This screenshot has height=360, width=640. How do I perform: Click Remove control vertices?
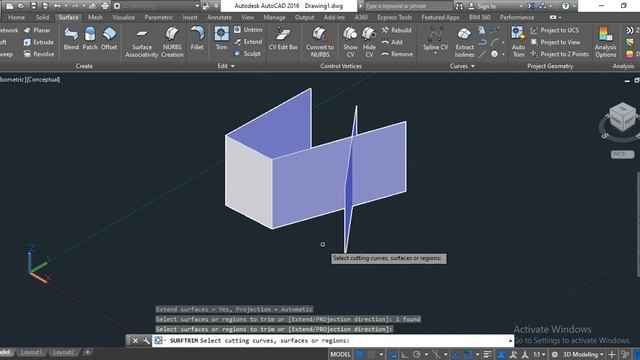[x=397, y=54]
